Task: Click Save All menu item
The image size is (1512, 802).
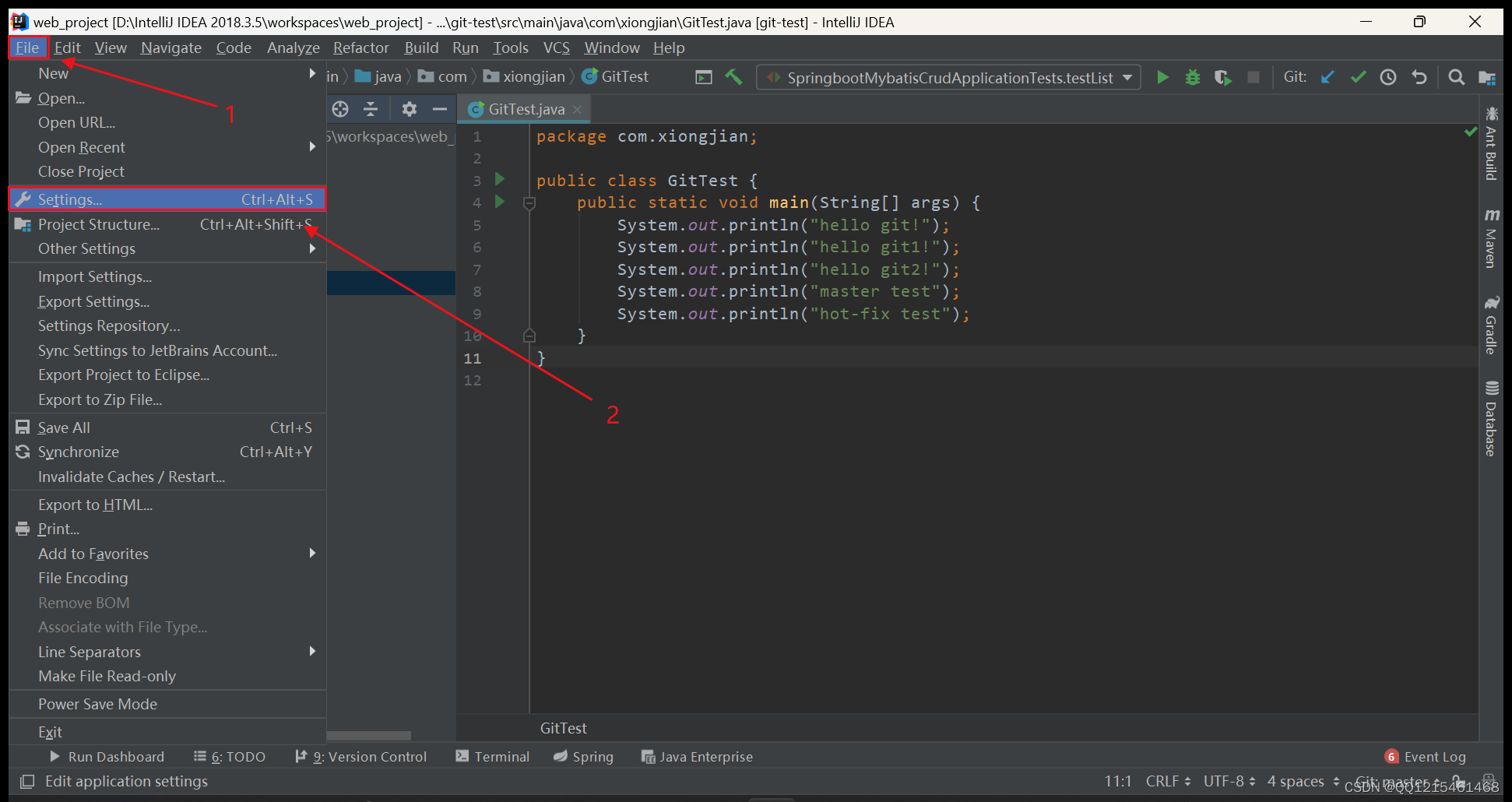Action: (x=167, y=427)
